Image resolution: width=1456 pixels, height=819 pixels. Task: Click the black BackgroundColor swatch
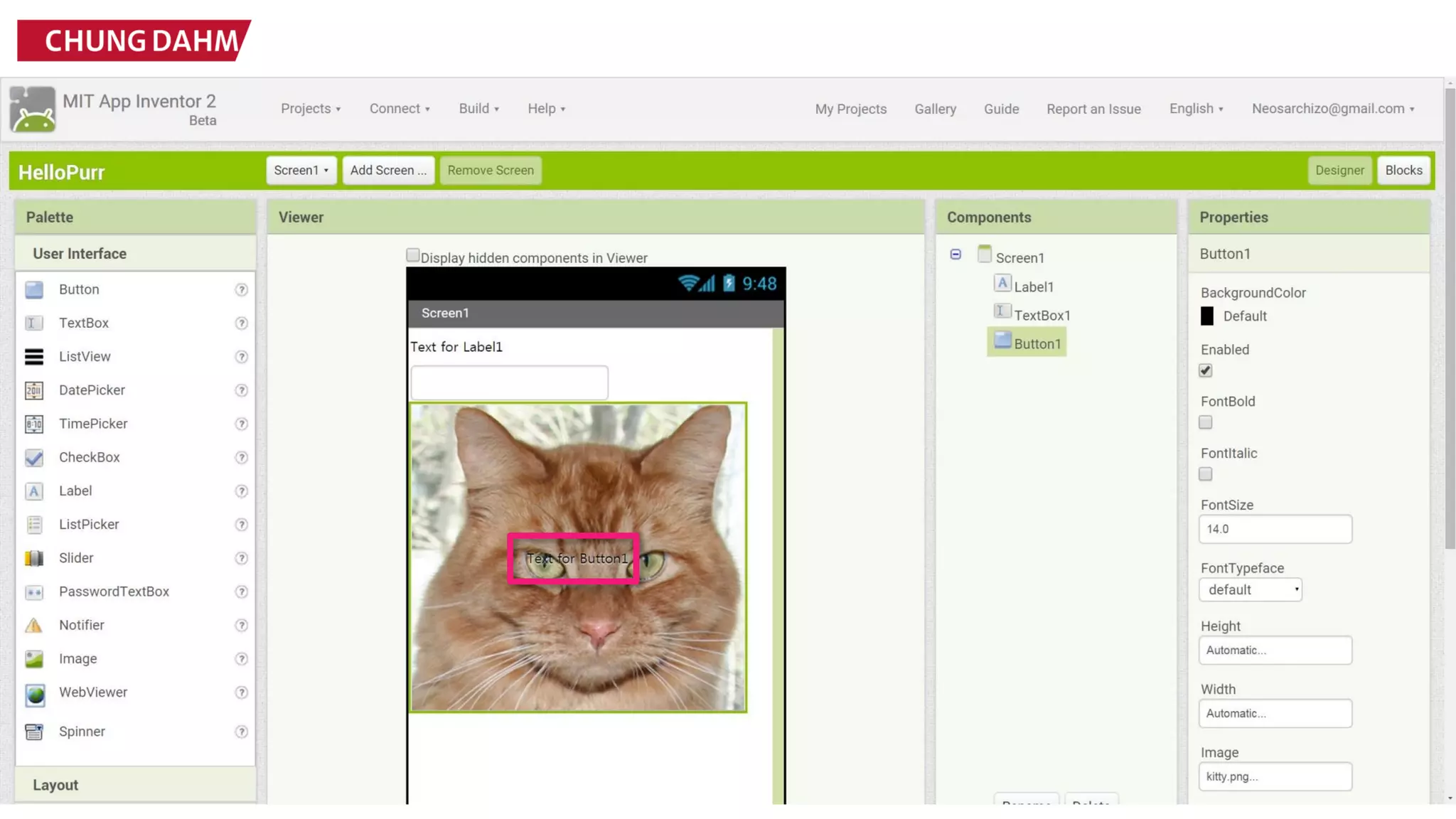1207,316
